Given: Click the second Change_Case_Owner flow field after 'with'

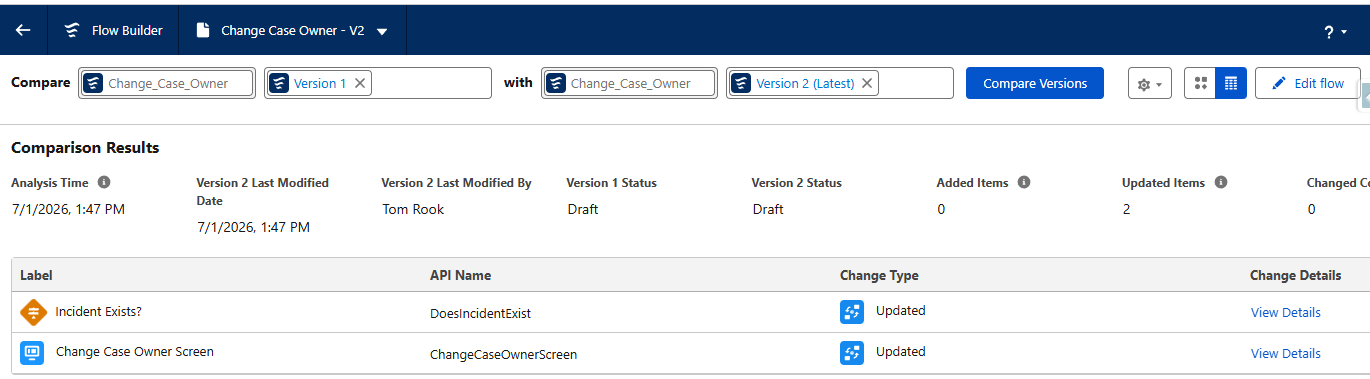Looking at the screenshot, I should click(x=630, y=83).
